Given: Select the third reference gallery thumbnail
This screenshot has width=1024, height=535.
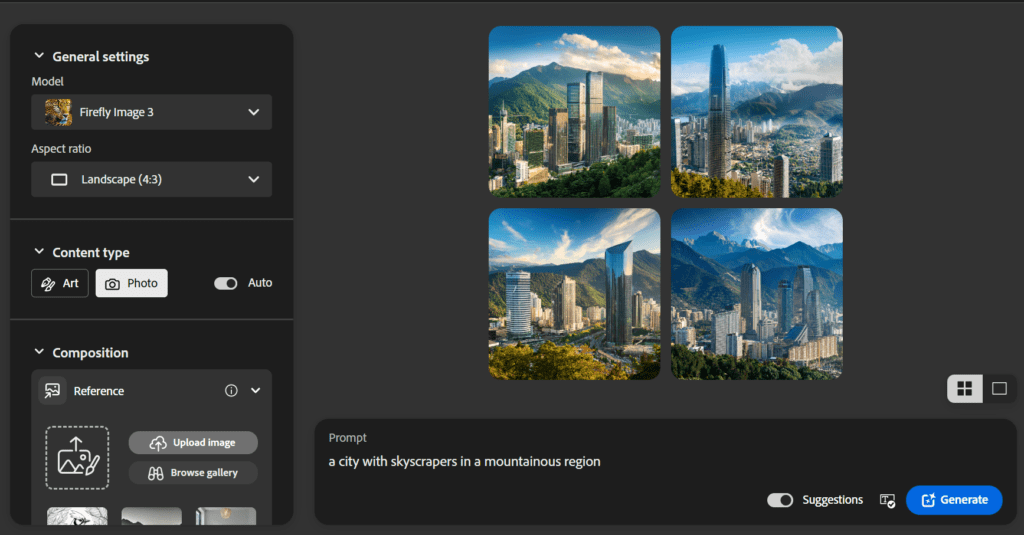Looking at the screenshot, I should pyautogui.click(x=226, y=516).
